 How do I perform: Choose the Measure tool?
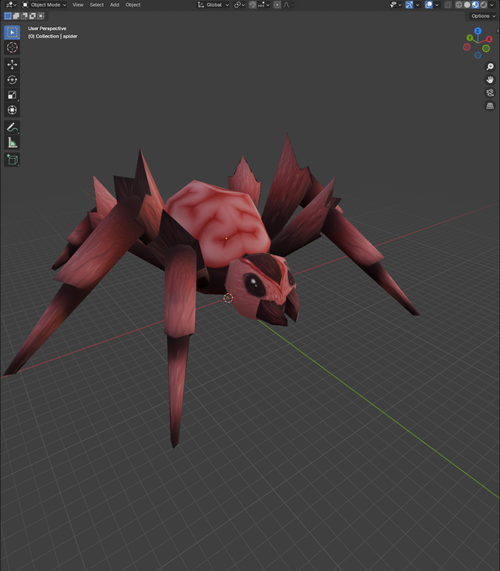12,143
